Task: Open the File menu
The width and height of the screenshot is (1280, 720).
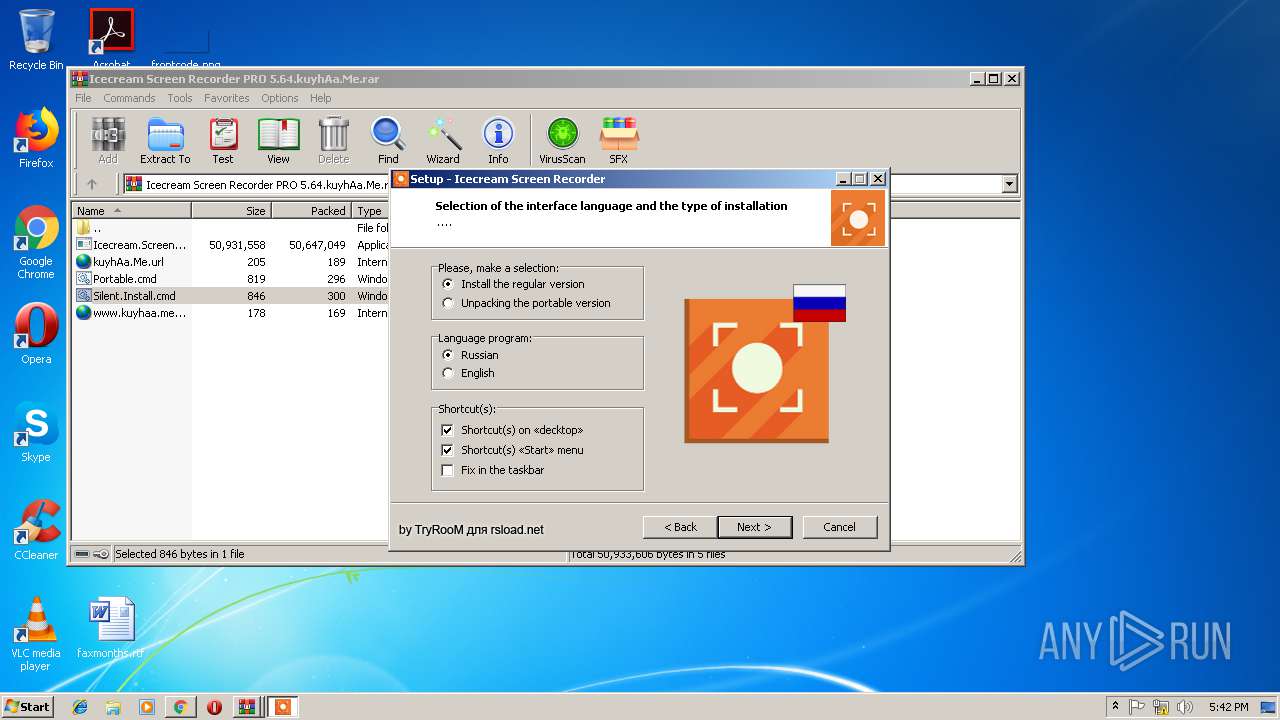Action: [83, 98]
